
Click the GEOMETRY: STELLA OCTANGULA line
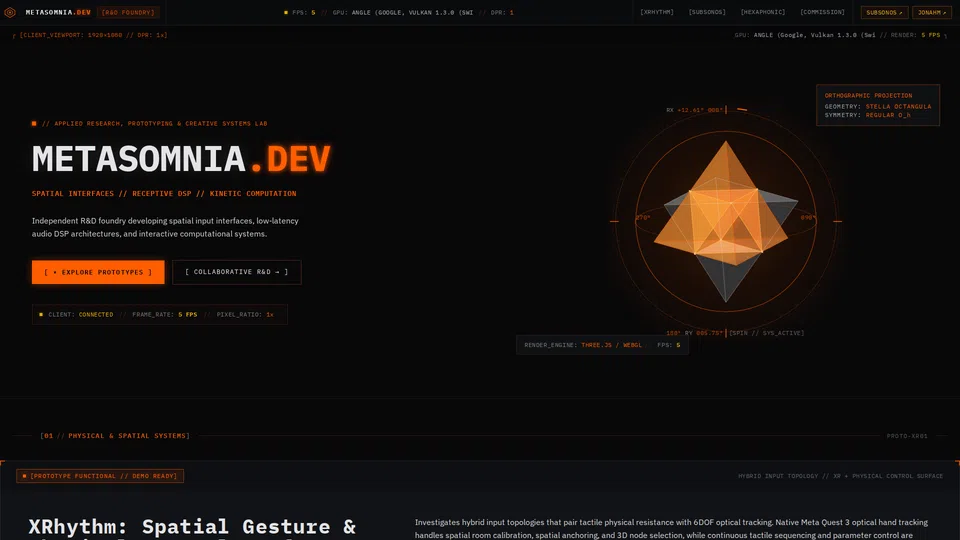pyautogui.click(x=878, y=107)
